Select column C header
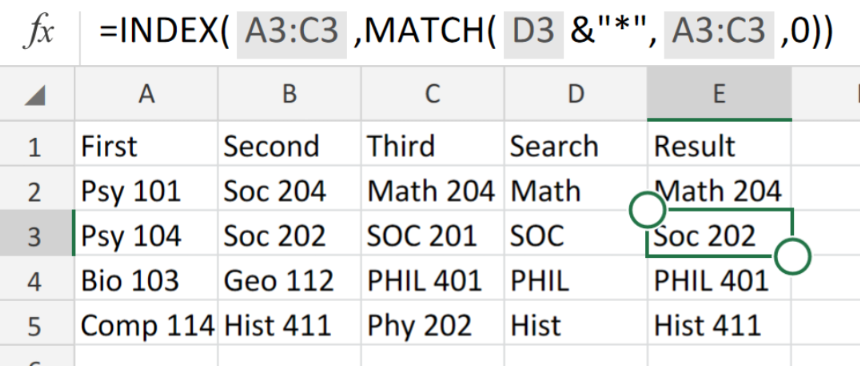The height and width of the screenshot is (366, 860). pos(433,94)
